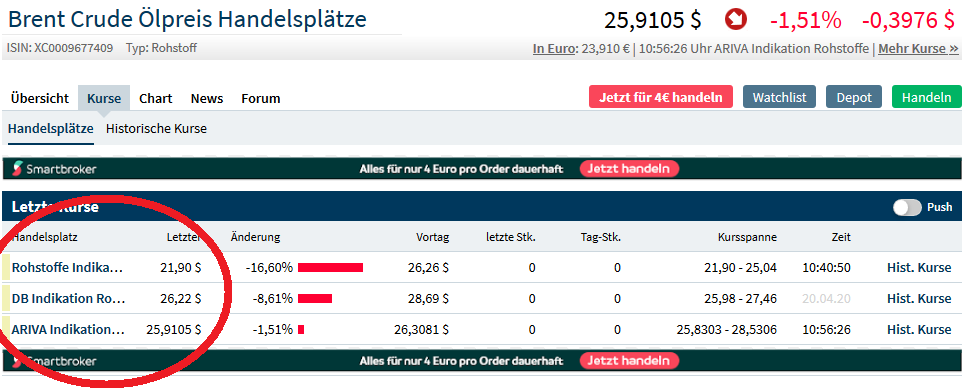Click the Jetzt für 4€ handeln button
This screenshot has height=390, width=975.
pyautogui.click(x=661, y=97)
